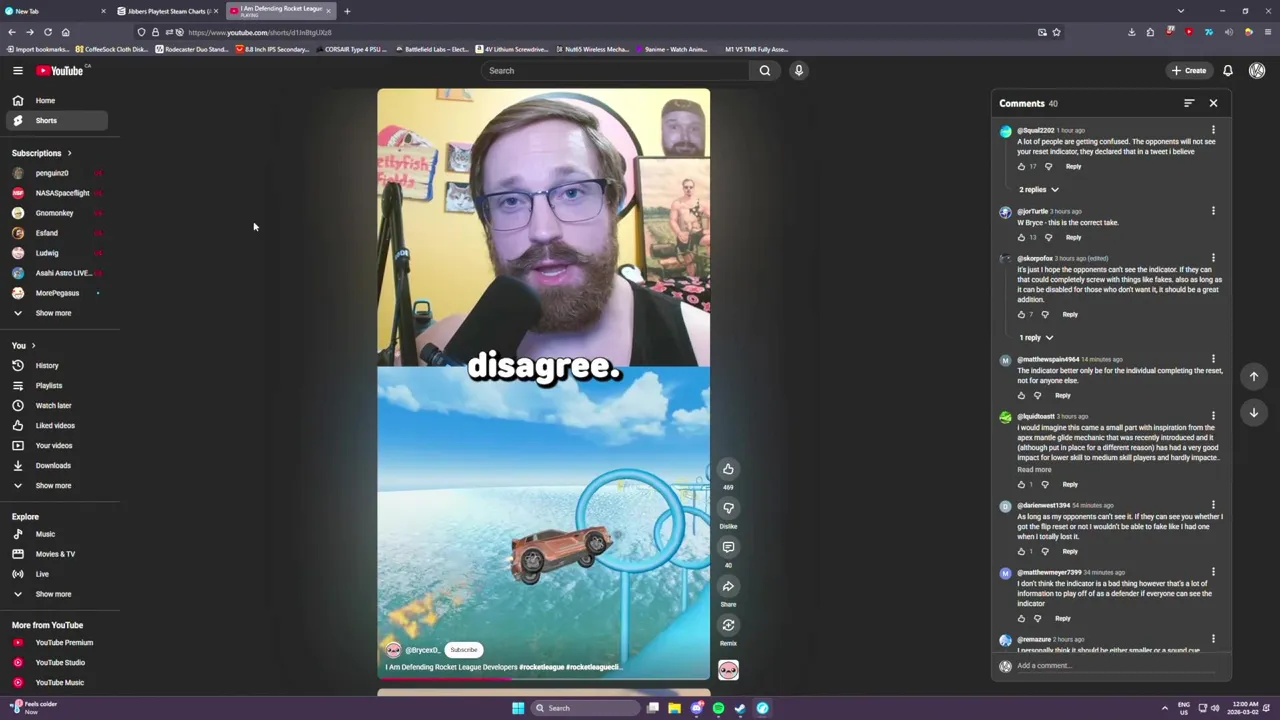
Task: Expand Read more on @liquidtoastt comment
Action: (1034, 469)
